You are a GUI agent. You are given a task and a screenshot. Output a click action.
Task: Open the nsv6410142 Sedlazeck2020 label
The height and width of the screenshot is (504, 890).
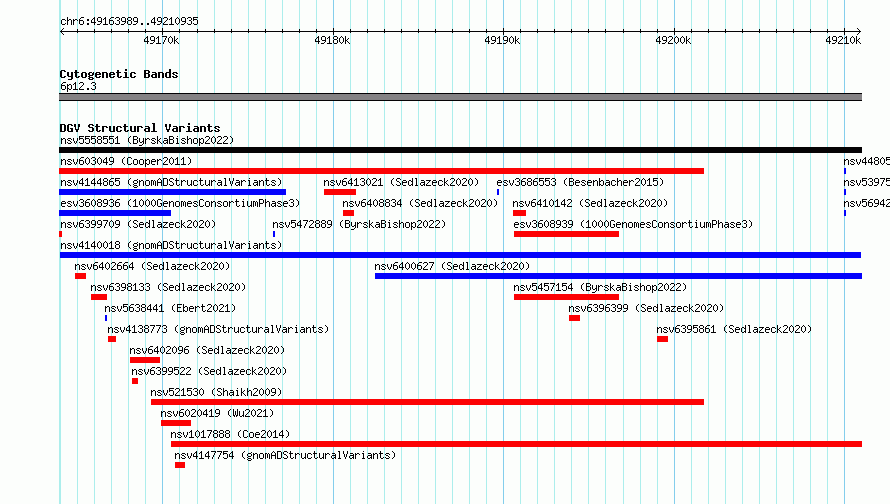point(590,203)
